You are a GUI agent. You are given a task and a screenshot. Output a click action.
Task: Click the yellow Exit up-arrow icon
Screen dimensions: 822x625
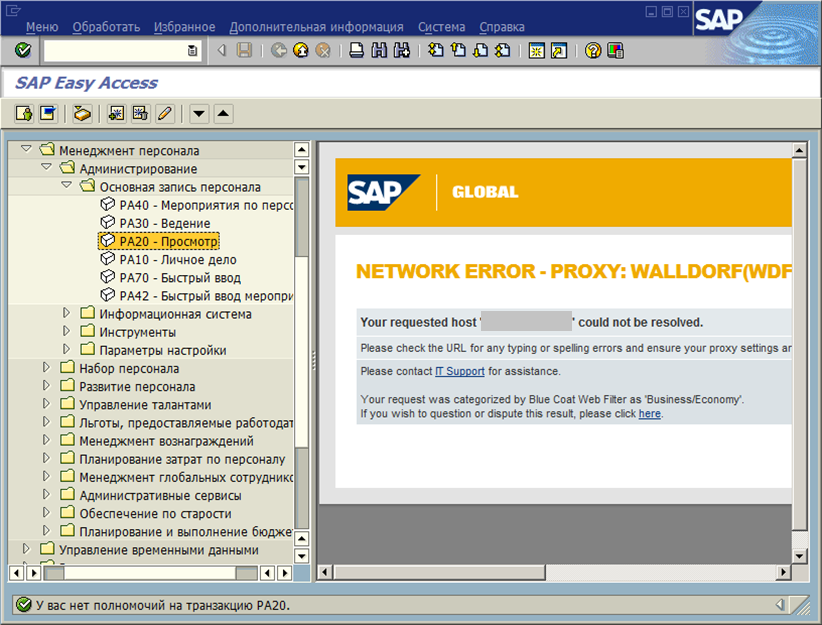coord(301,50)
